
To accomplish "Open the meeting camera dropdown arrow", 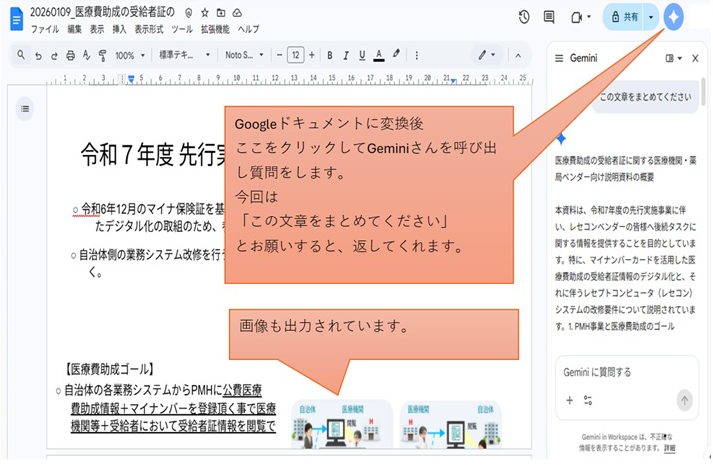I will 589,17.
